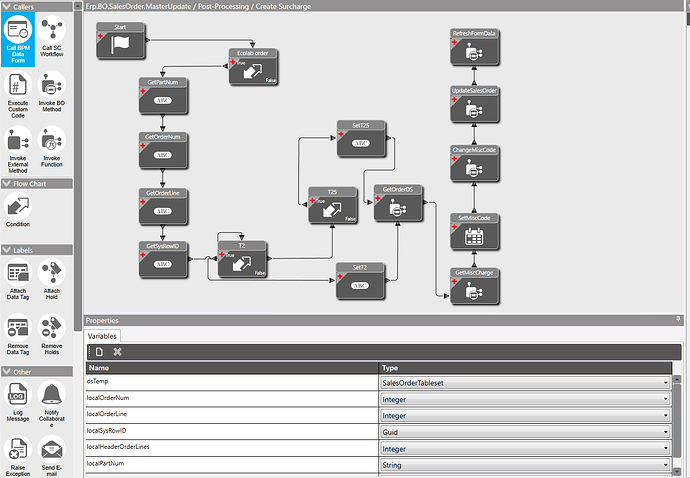Choose the Log Message tool
690x478 pixels.
pyautogui.click(x=18, y=401)
